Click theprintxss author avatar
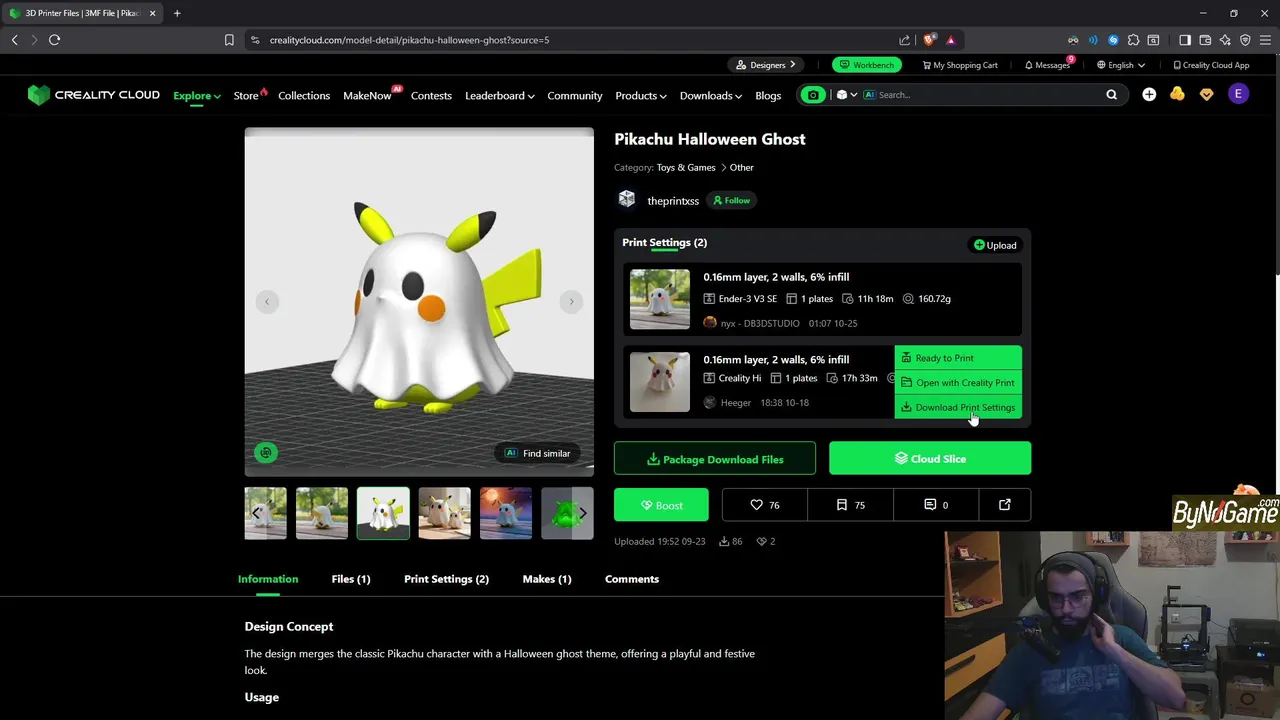The height and width of the screenshot is (720, 1280). [x=627, y=200]
